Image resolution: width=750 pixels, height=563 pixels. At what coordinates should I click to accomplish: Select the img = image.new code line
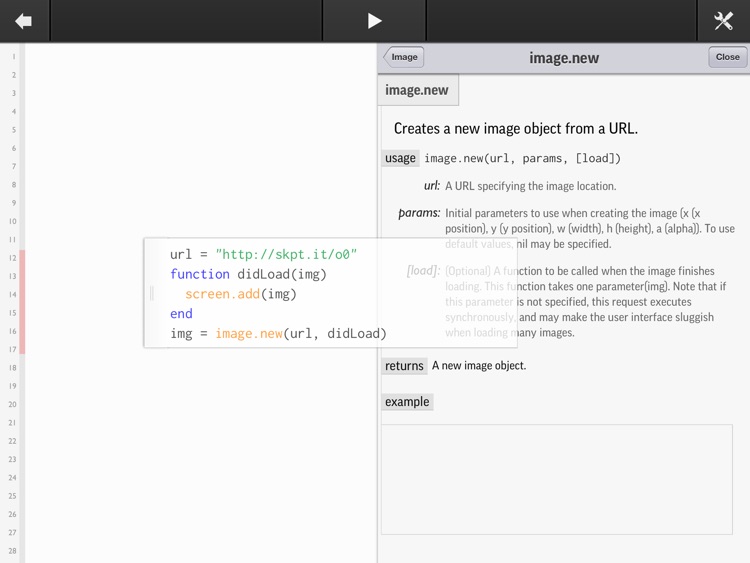[277, 334]
